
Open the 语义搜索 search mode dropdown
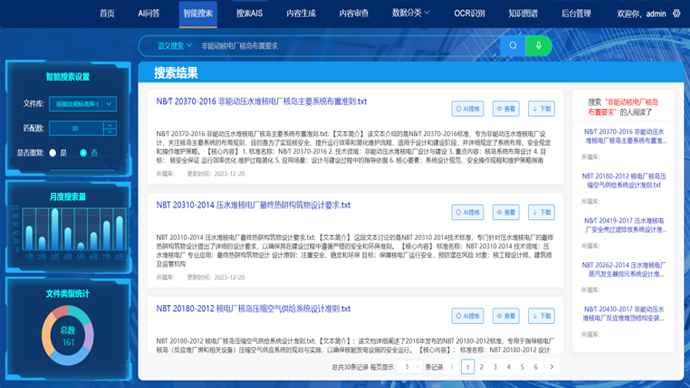coord(175,46)
